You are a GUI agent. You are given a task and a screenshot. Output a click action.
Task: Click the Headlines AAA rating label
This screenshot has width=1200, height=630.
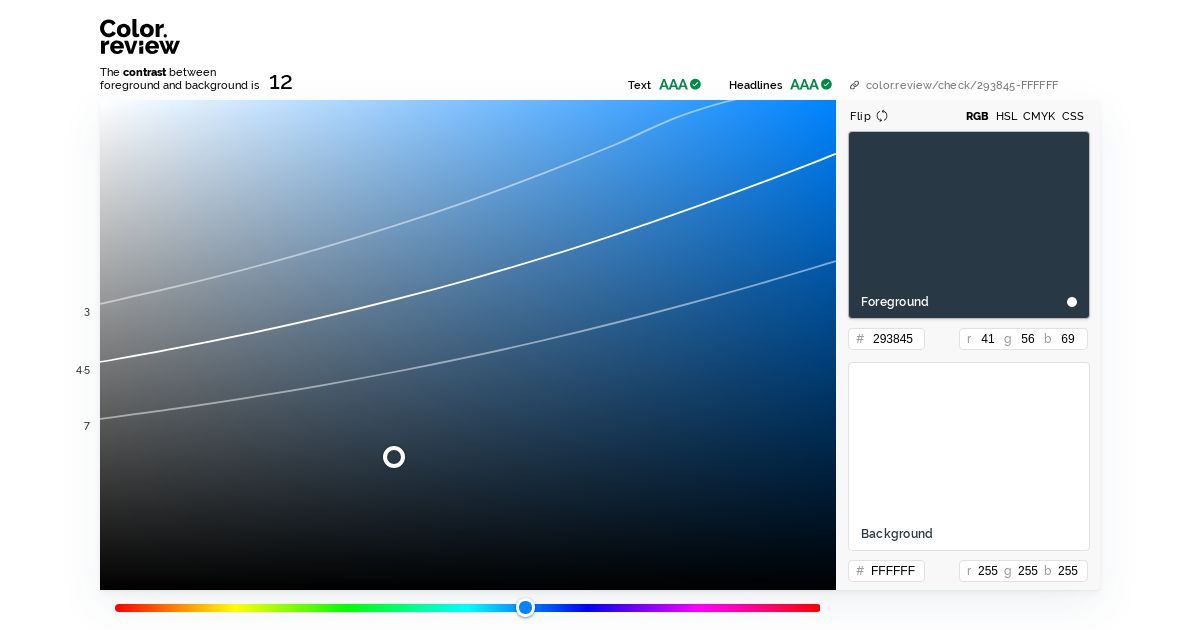(804, 85)
